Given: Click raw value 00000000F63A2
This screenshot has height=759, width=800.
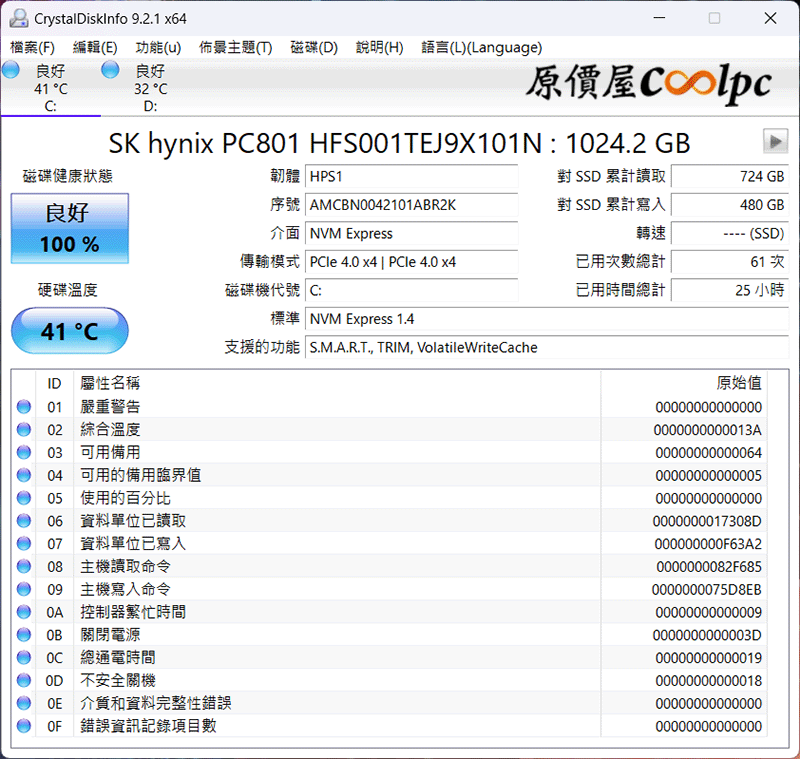Looking at the screenshot, I should click(x=708, y=544).
